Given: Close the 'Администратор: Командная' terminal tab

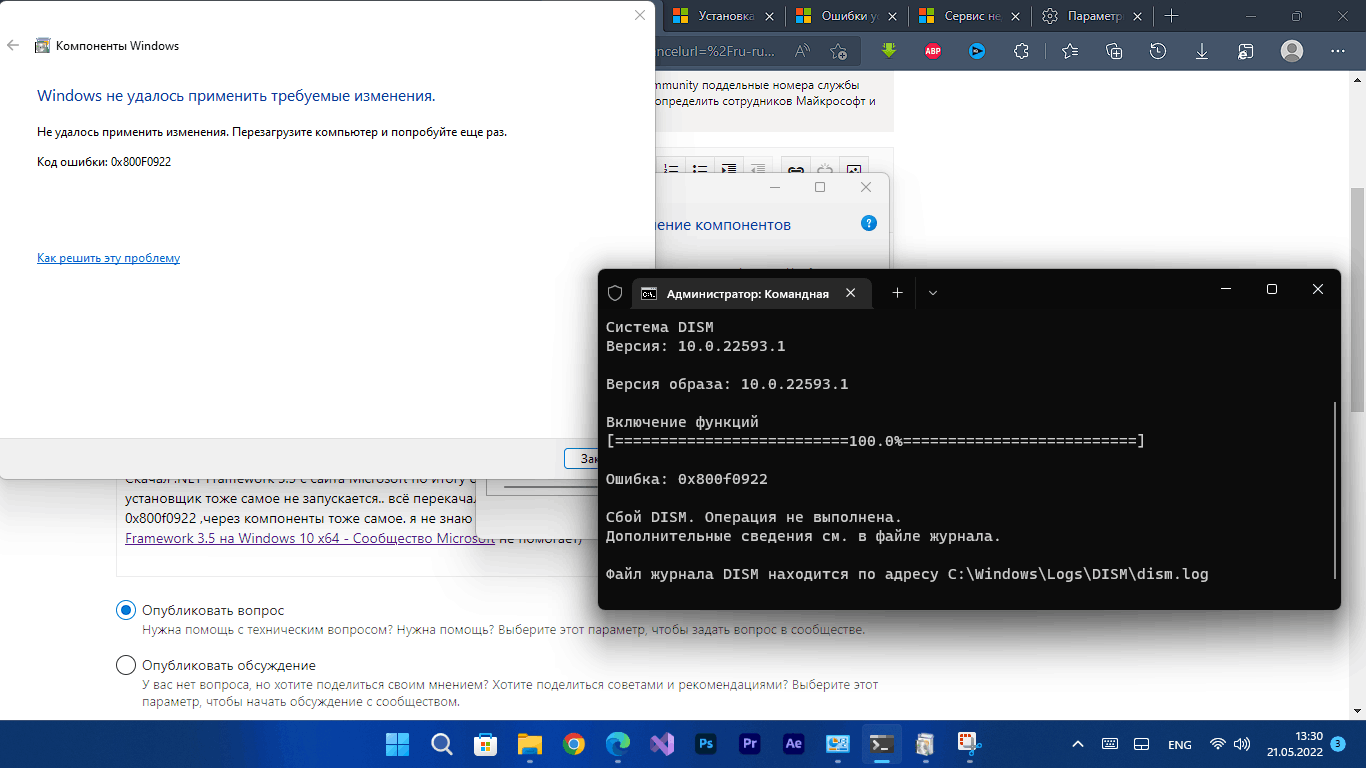Looking at the screenshot, I should point(851,293).
